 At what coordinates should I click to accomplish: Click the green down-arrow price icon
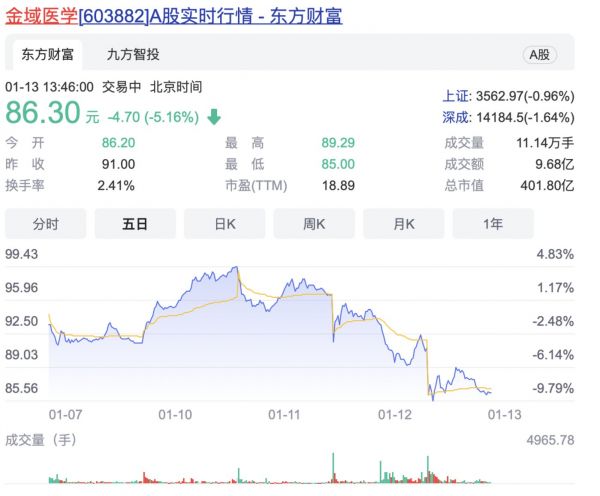click(214, 117)
